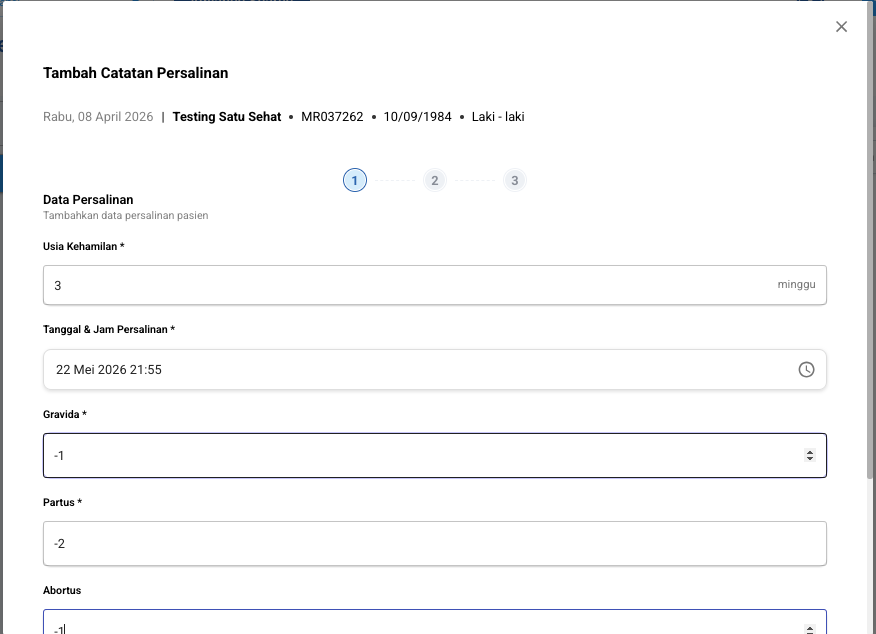Click the dialog's vertical scrollbar
Viewport: 876px width, 634px height.
point(871,300)
